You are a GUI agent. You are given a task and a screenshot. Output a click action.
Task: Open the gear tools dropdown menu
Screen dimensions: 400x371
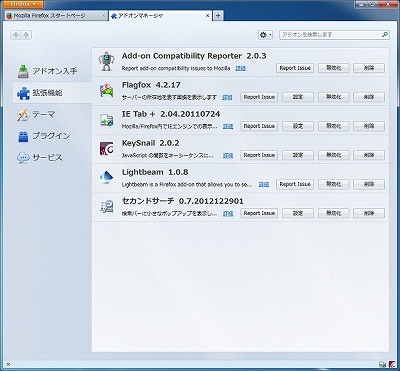(x=265, y=35)
